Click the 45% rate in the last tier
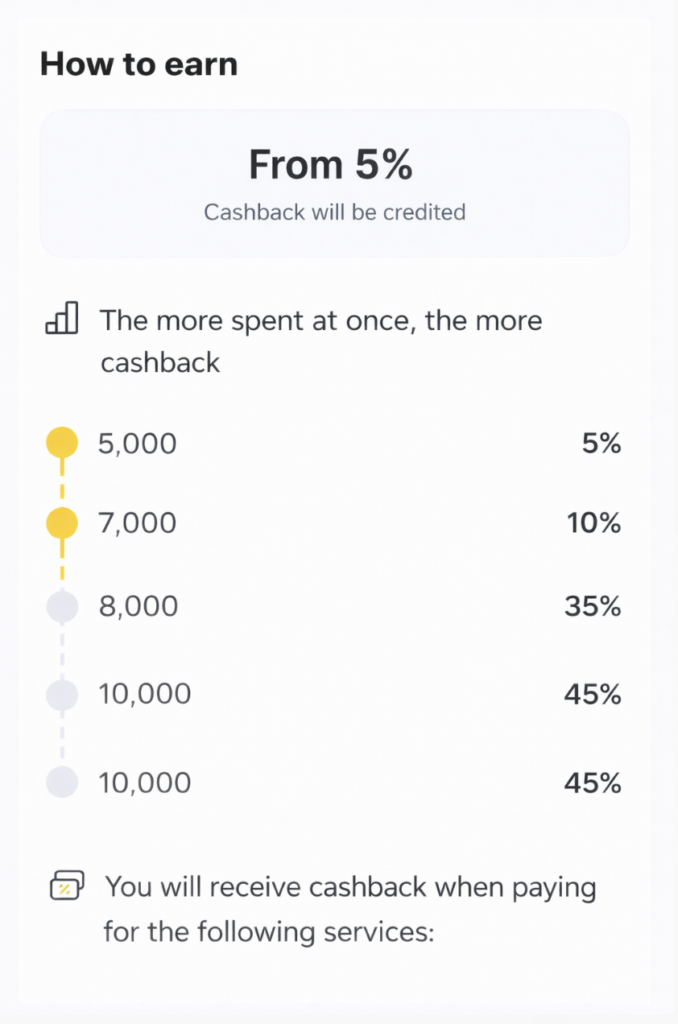The width and height of the screenshot is (678, 1024). [592, 783]
